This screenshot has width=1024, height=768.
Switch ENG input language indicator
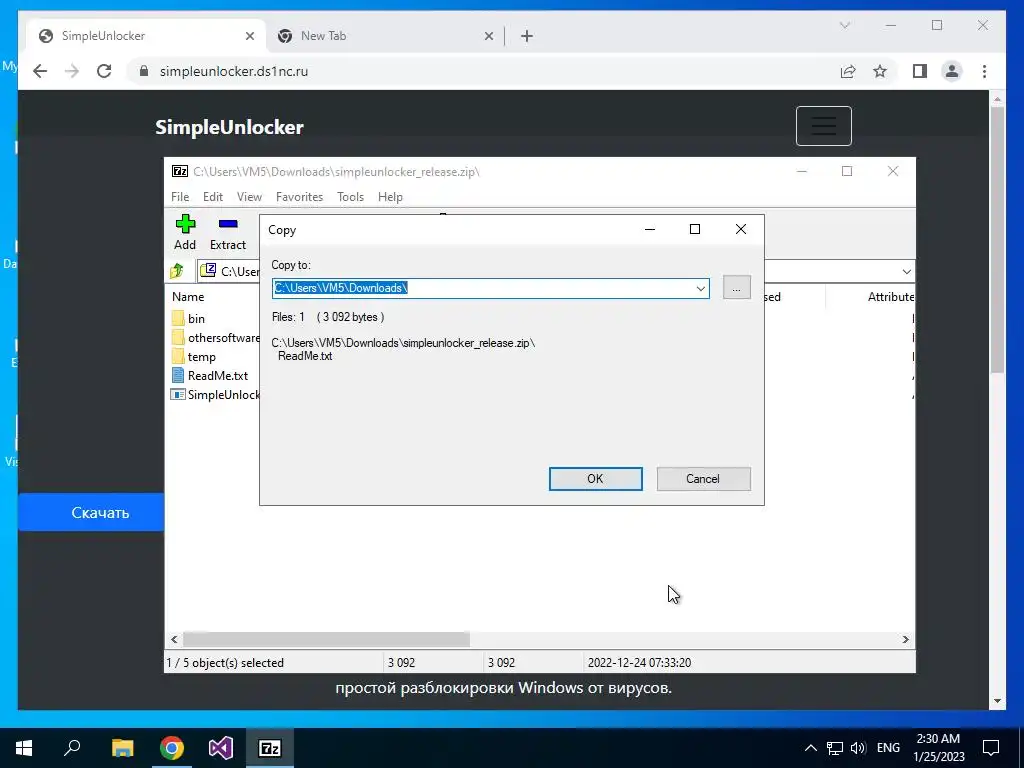pos(888,748)
